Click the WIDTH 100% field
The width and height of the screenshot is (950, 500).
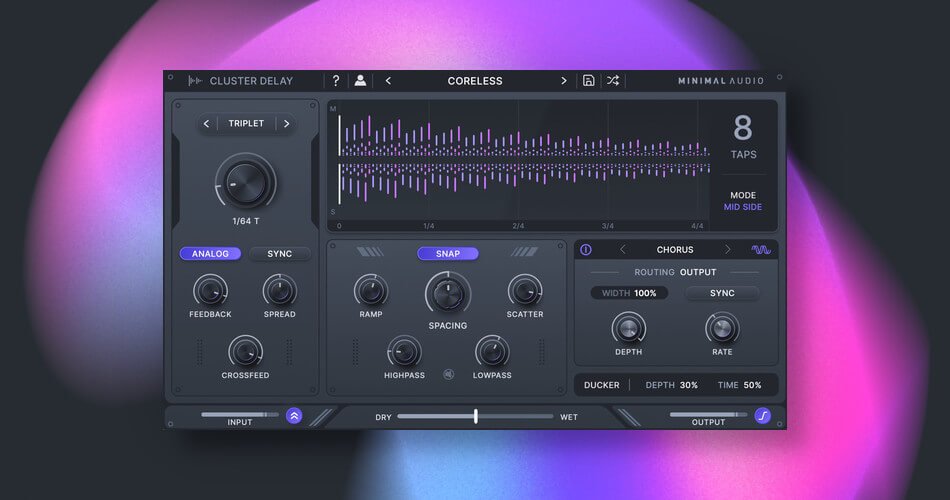(629, 293)
